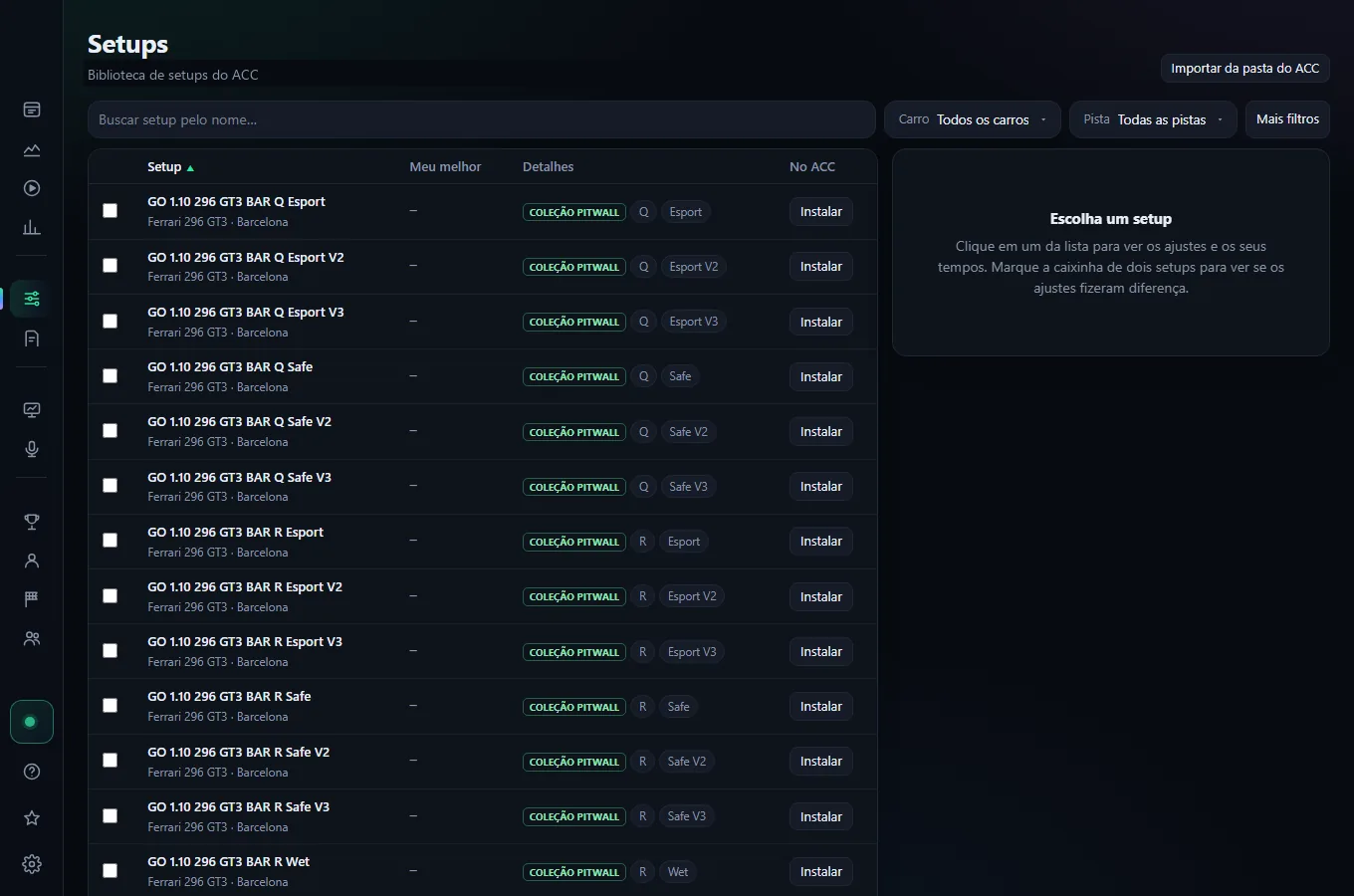The width and height of the screenshot is (1354, 896).
Task: Select 'GO 1.10 296 GT3 BAR R Esport V2' row
Action: [483, 596]
